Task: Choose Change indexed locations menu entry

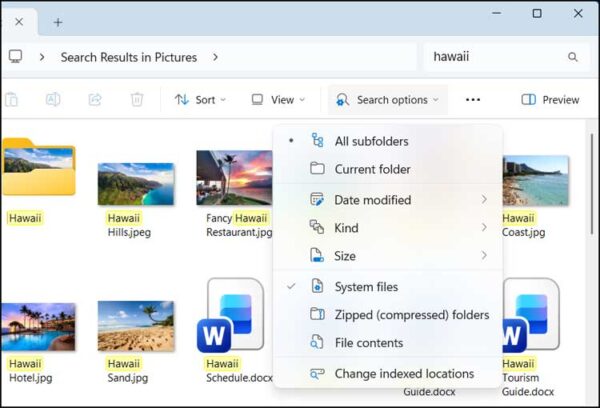Action: pyautogui.click(x=387, y=374)
